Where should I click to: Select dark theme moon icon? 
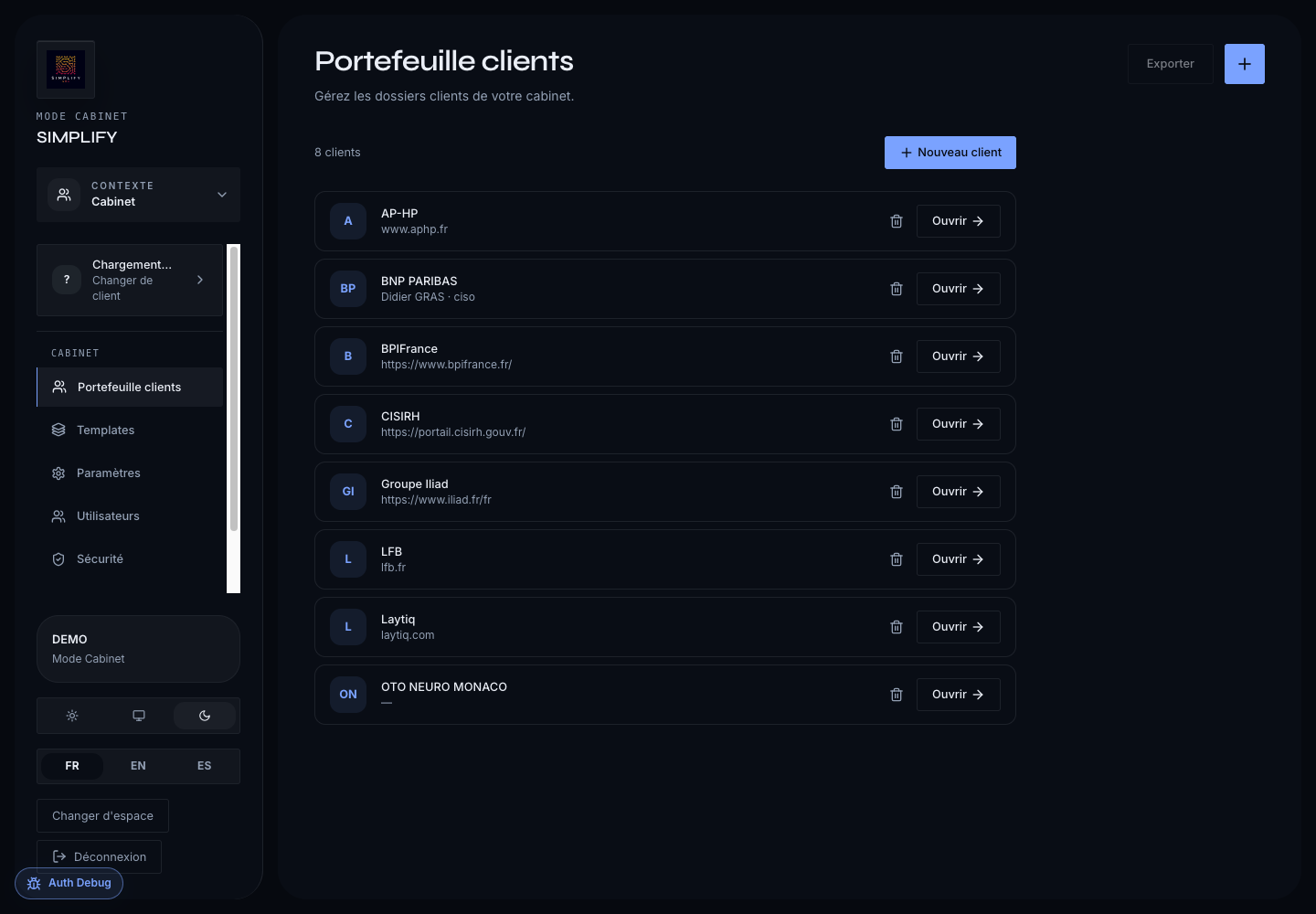(x=205, y=716)
